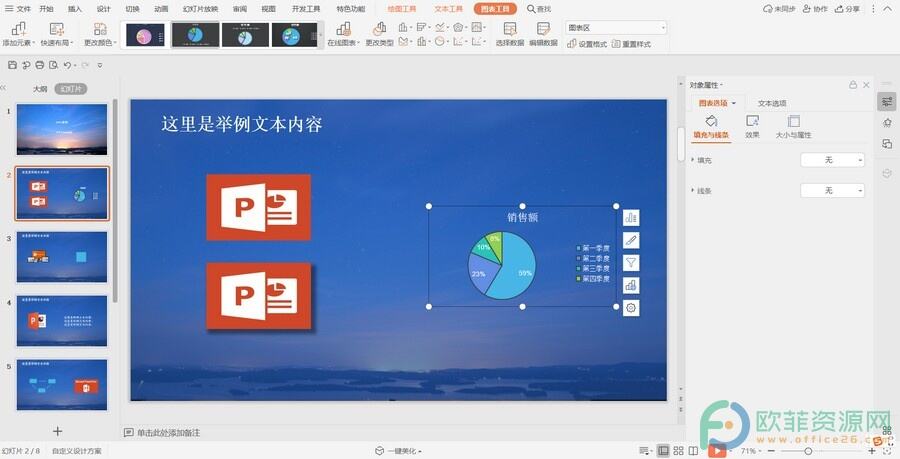This screenshot has height=459, width=900.
Task: Click the 重置样式 reset style button
Action: [x=631, y=44]
